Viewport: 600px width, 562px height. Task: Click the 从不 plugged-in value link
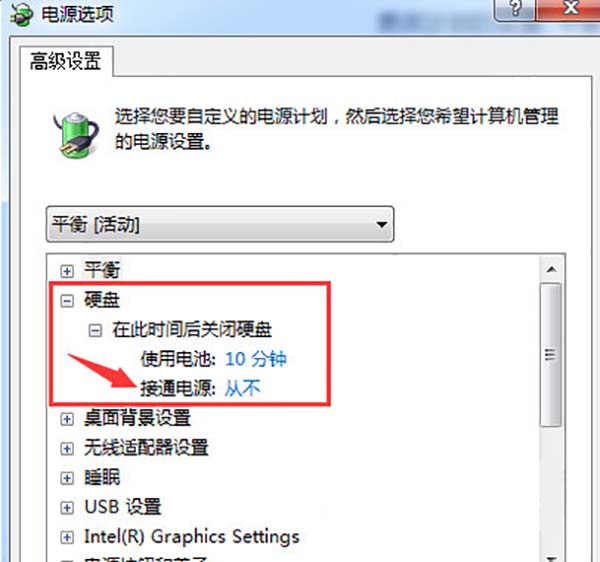(x=243, y=388)
